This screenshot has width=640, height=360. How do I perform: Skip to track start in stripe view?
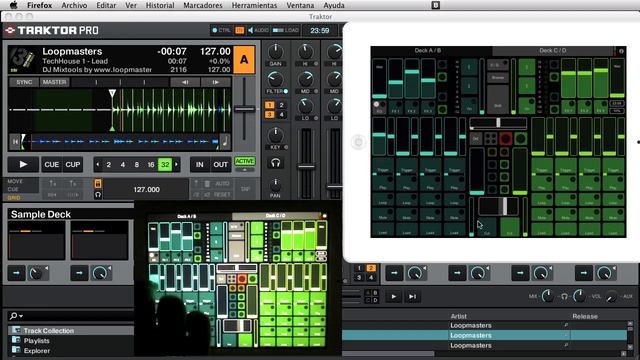click(x=15, y=142)
